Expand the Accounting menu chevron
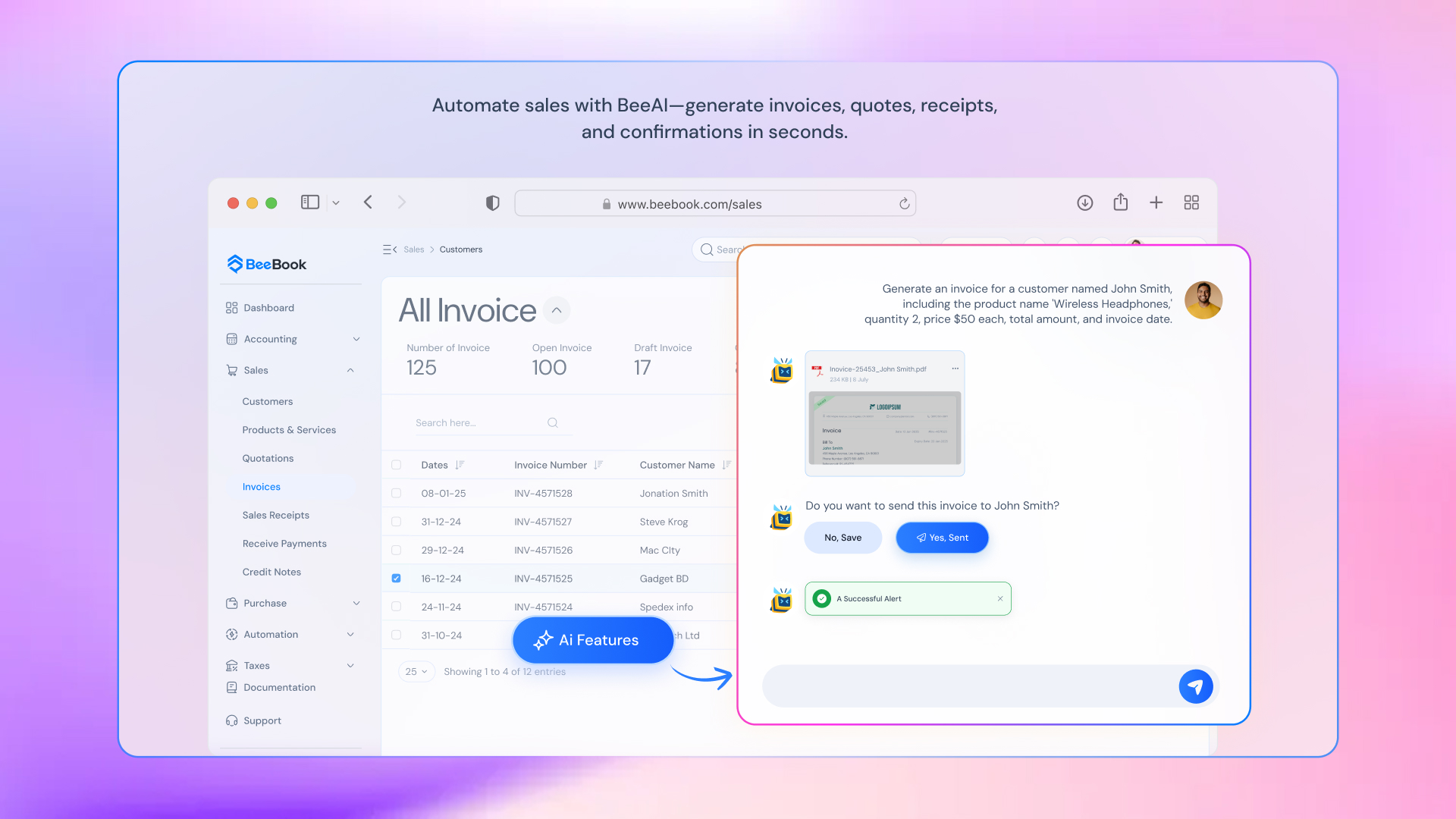 coord(356,339)
